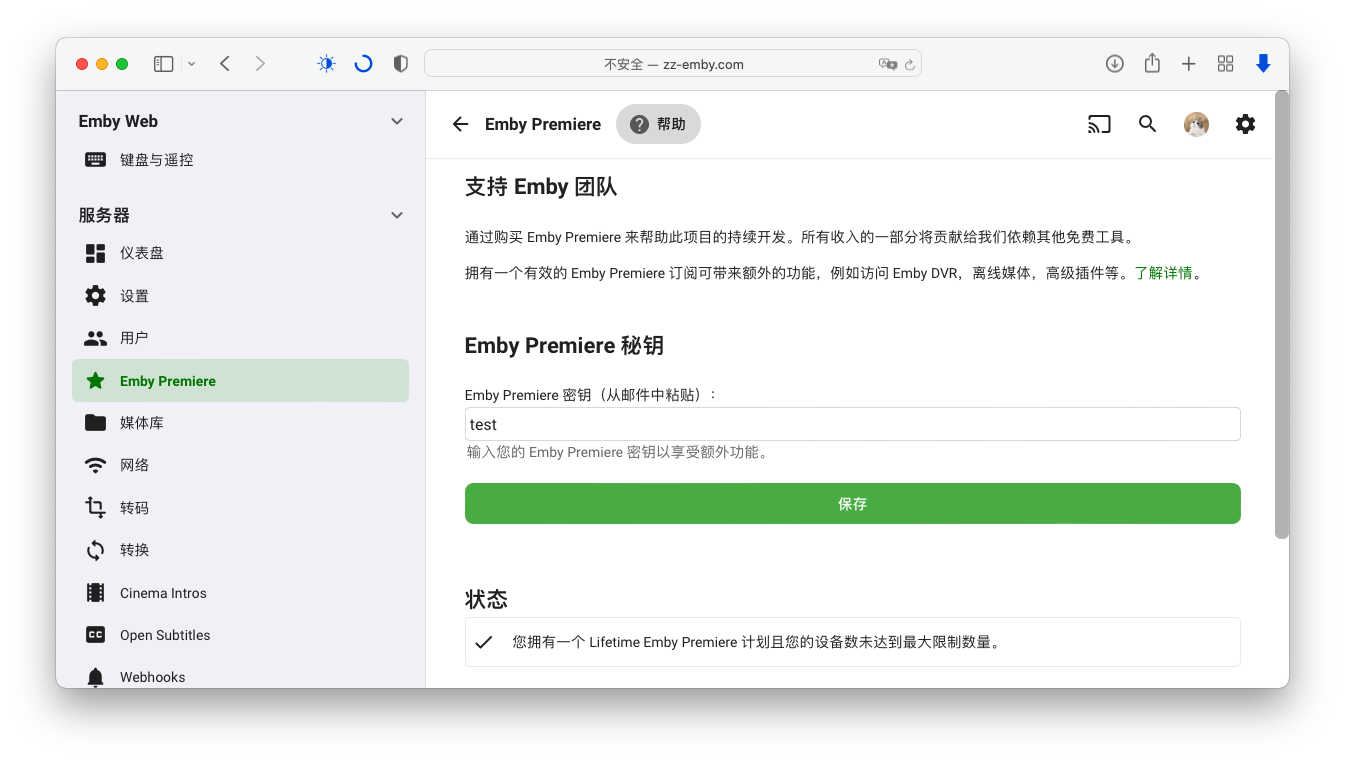Image resolution: width=1345 pixels, height=762 pixels.
Task: Click the blue download arrow extension icon
Action: click(x=1263, y=64)
